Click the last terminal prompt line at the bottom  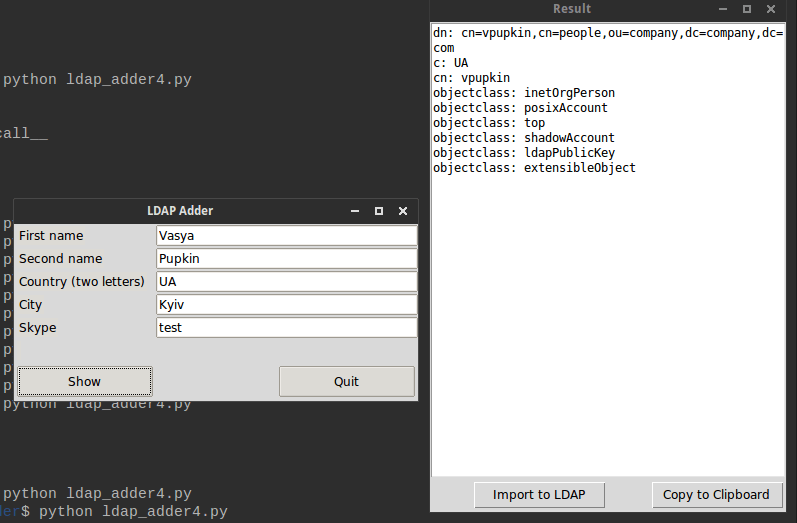click(x=114, y=511)
